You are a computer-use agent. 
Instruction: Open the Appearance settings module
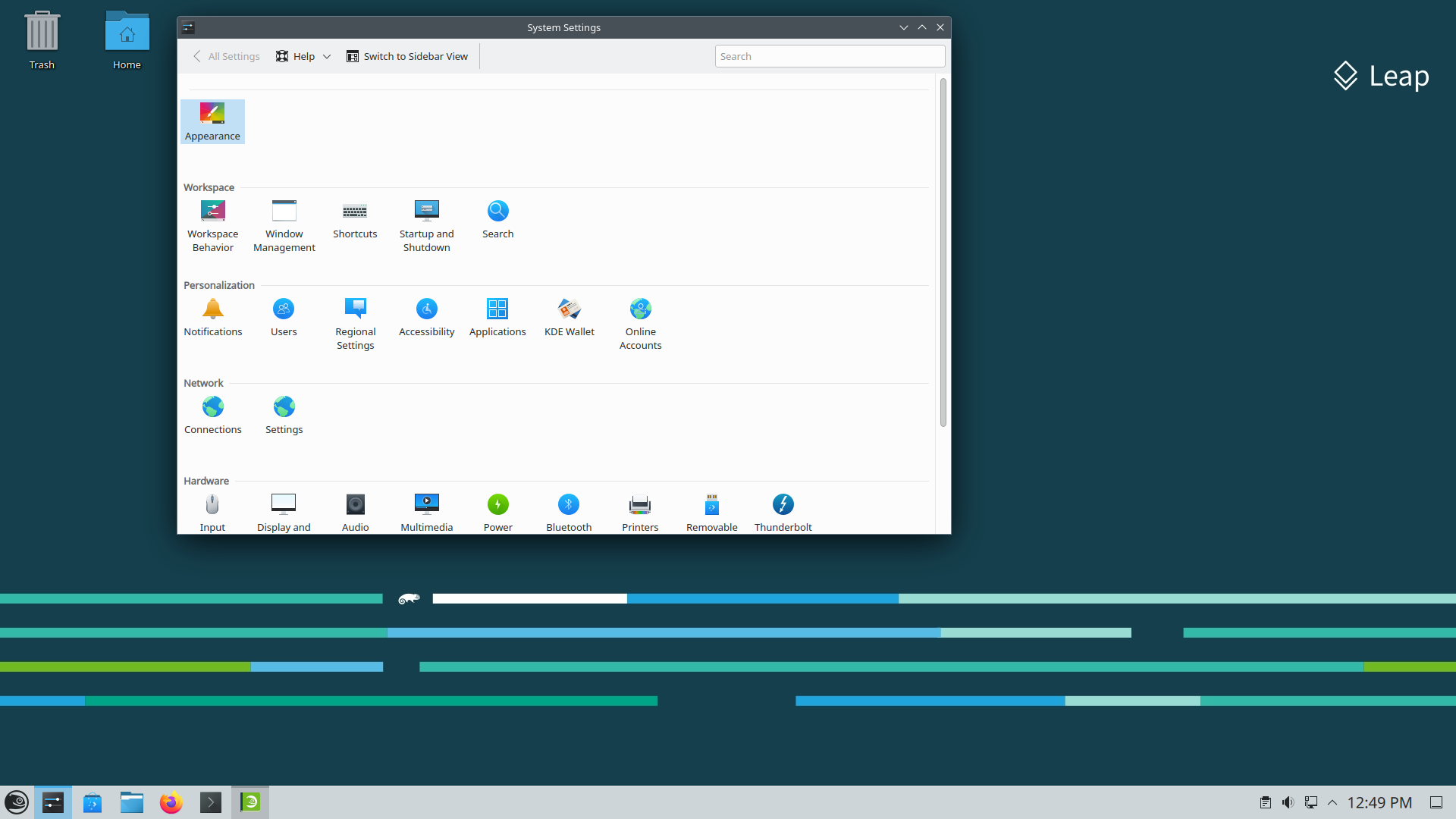pos(212,121)
